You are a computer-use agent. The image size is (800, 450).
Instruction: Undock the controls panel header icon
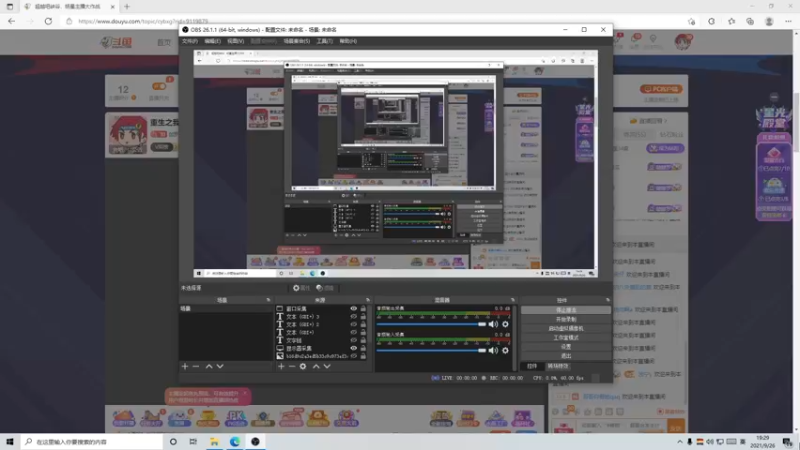pyautogui.click(x=608, y=300)
